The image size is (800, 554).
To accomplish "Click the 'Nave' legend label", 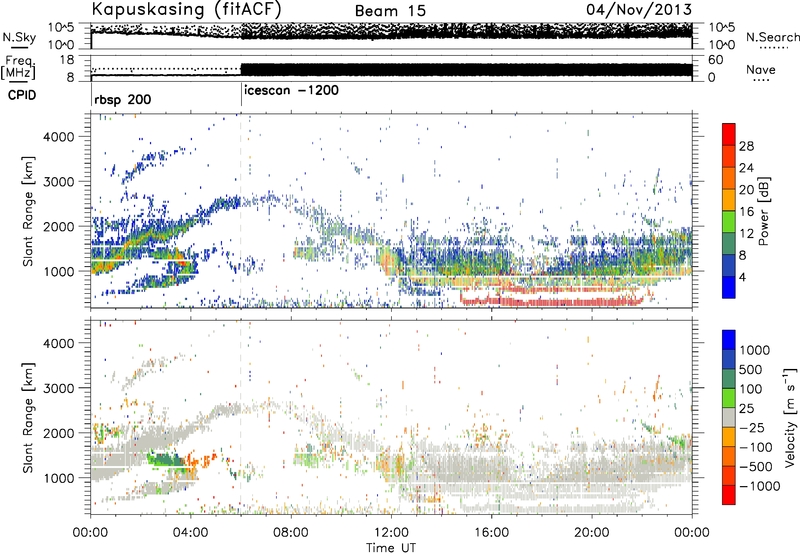I will point(761,69).
